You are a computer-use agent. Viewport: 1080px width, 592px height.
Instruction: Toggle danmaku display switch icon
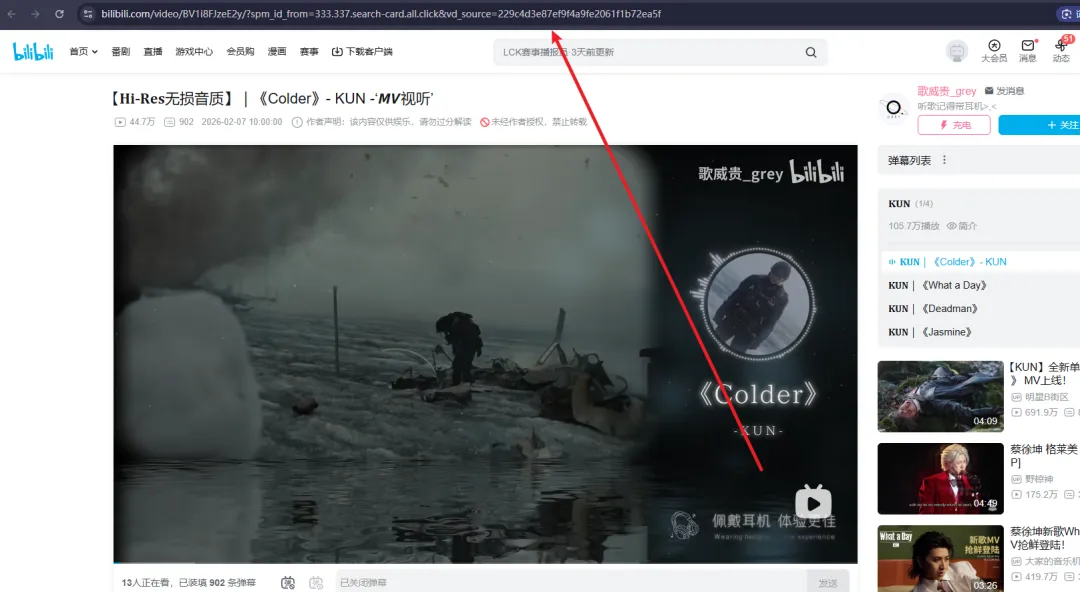tap(288, 583)
